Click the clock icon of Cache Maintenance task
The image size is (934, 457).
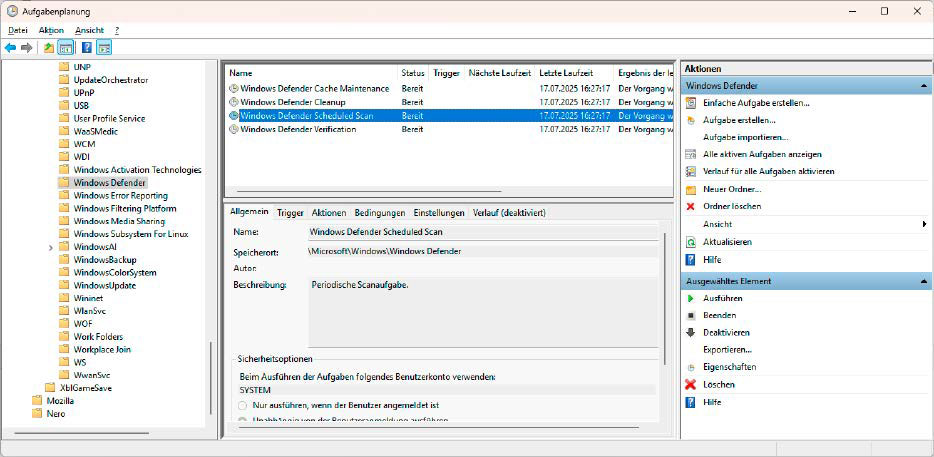point(234,89)
